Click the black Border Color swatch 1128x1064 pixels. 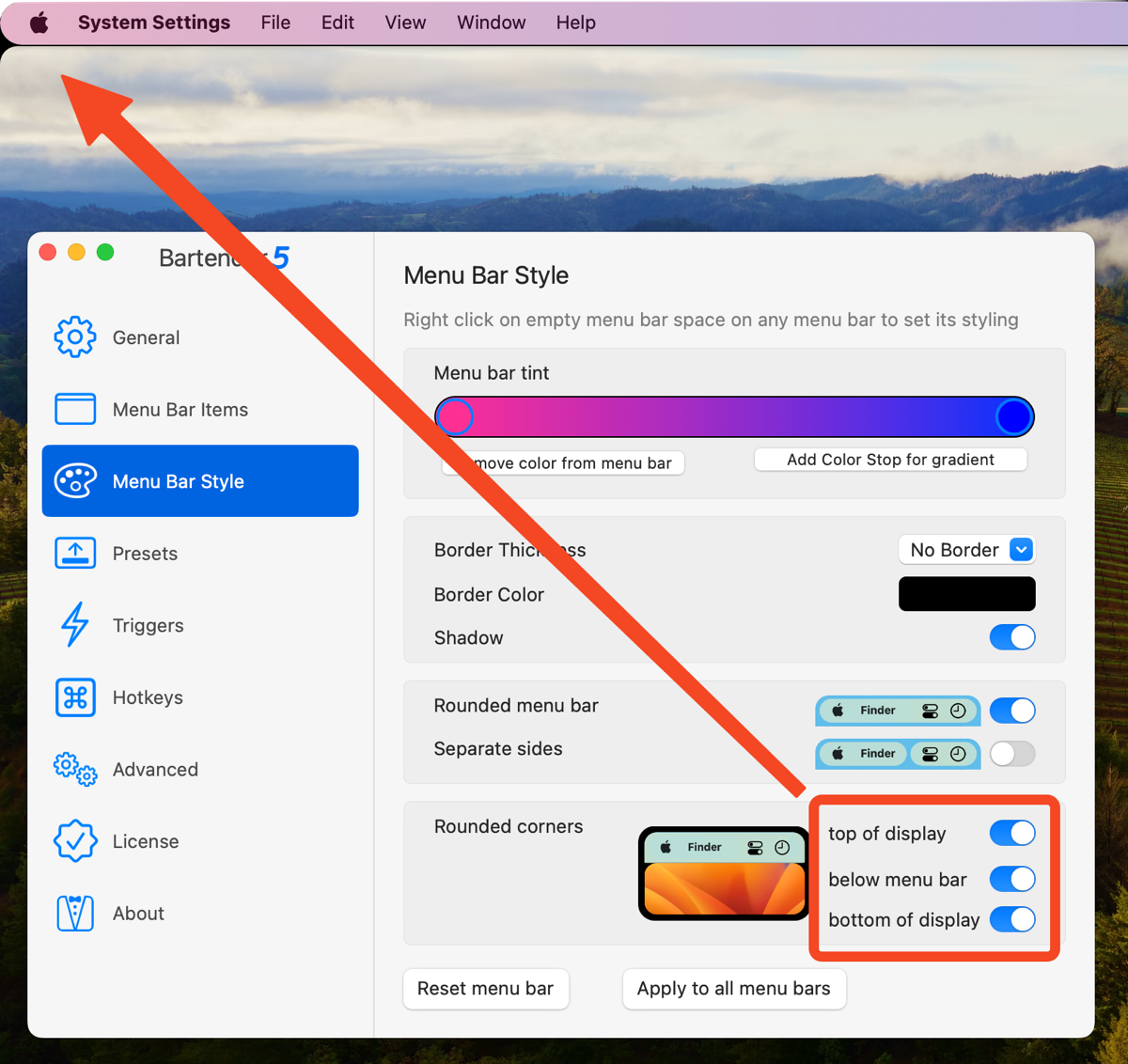(x=966, y=594)
